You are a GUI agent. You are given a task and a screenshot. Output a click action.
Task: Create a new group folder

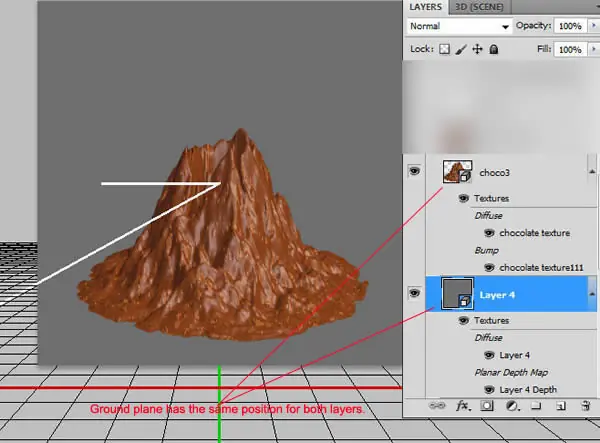pyautogui.click(x=536, y=406)
